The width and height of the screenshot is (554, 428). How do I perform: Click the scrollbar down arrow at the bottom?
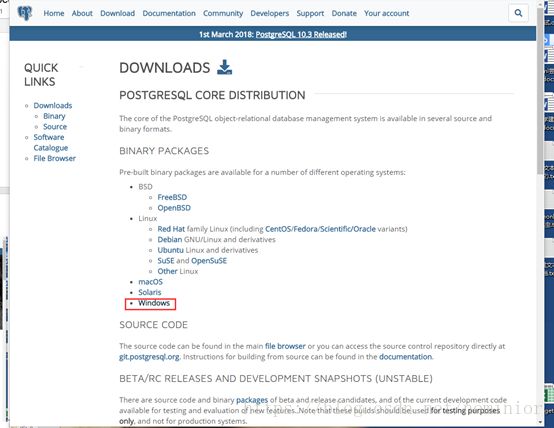[540, 422]
